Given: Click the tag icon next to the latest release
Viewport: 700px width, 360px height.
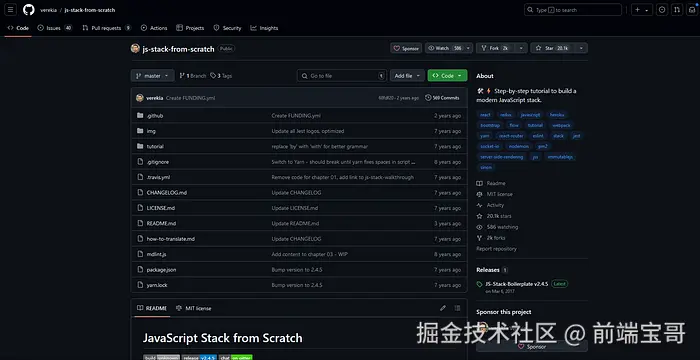Looking at the screenshot, I should click(479, 284).
